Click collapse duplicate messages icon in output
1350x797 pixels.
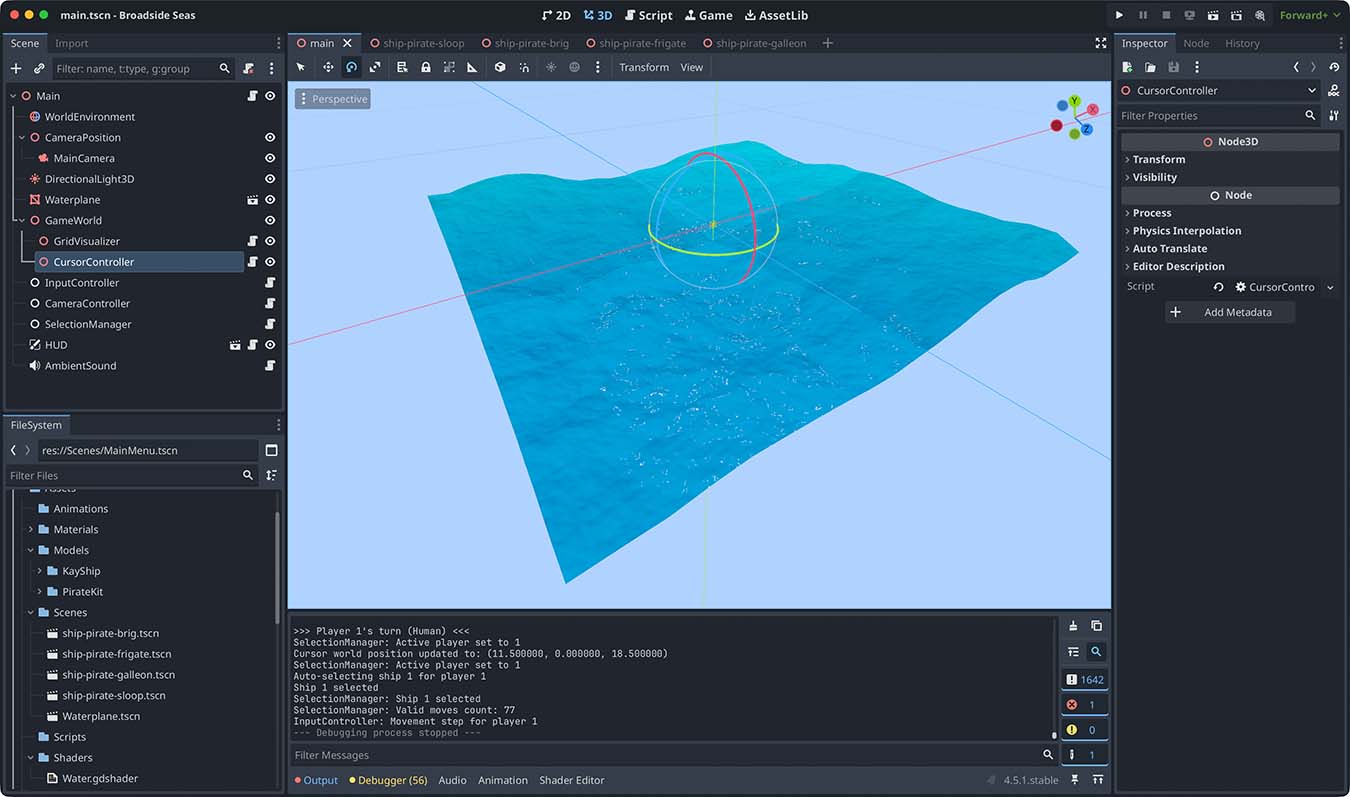(1073, 652)
